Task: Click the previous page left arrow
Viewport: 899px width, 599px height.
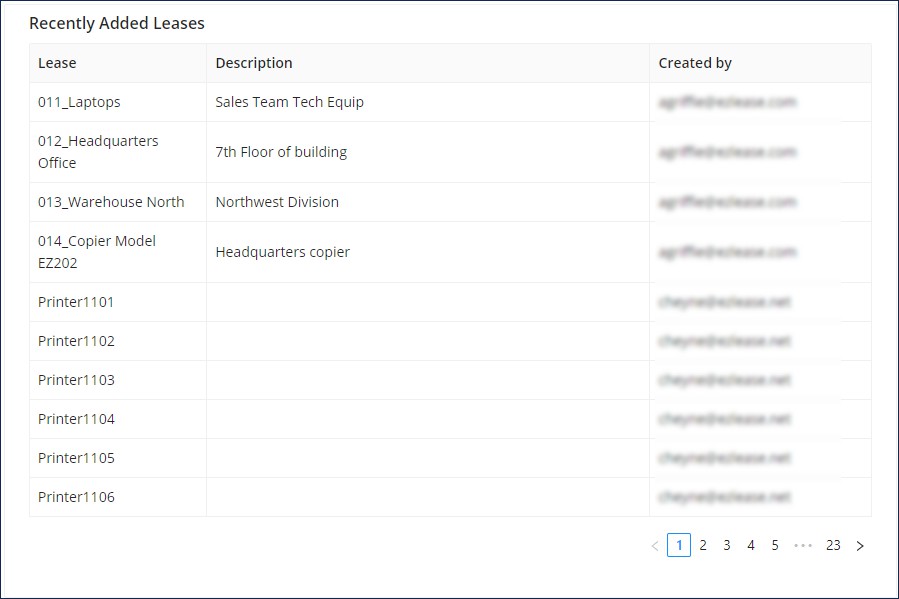Action: 655,546
